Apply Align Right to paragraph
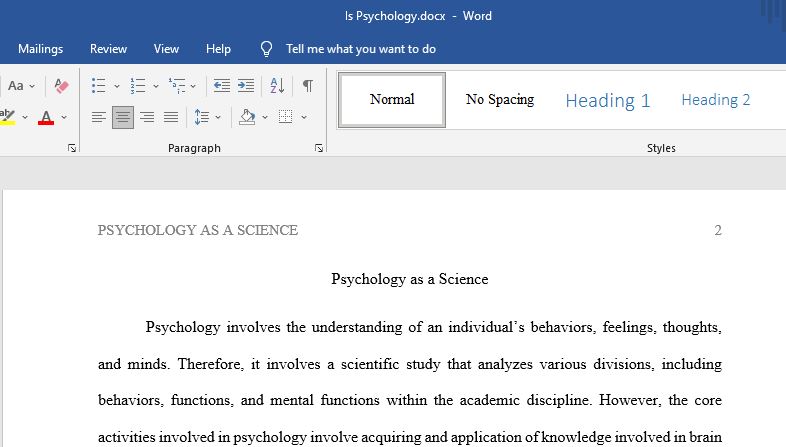 point(147,117)
